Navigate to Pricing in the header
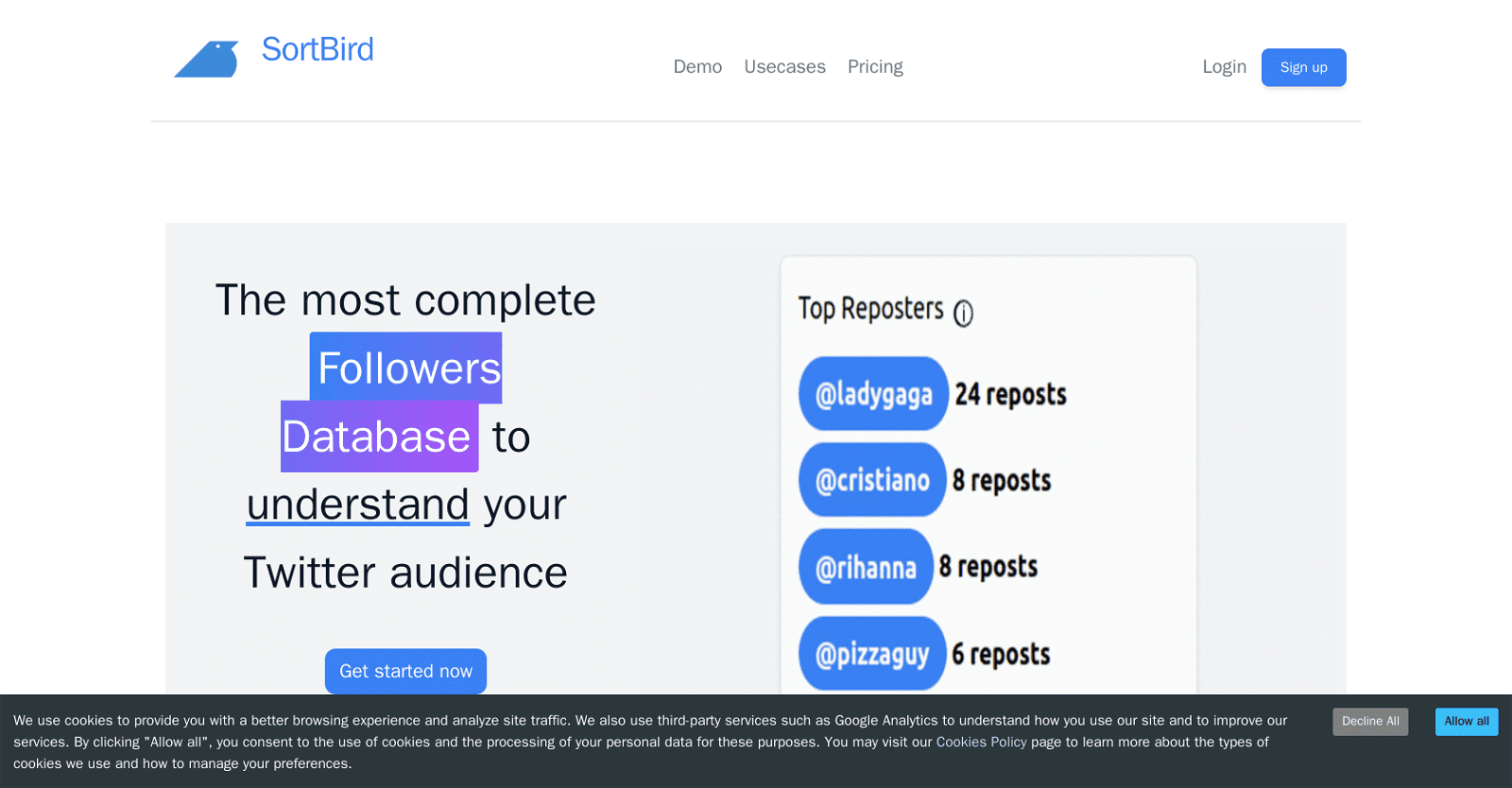Viewport: 1512px width, 788px height. tap(875, 67)
